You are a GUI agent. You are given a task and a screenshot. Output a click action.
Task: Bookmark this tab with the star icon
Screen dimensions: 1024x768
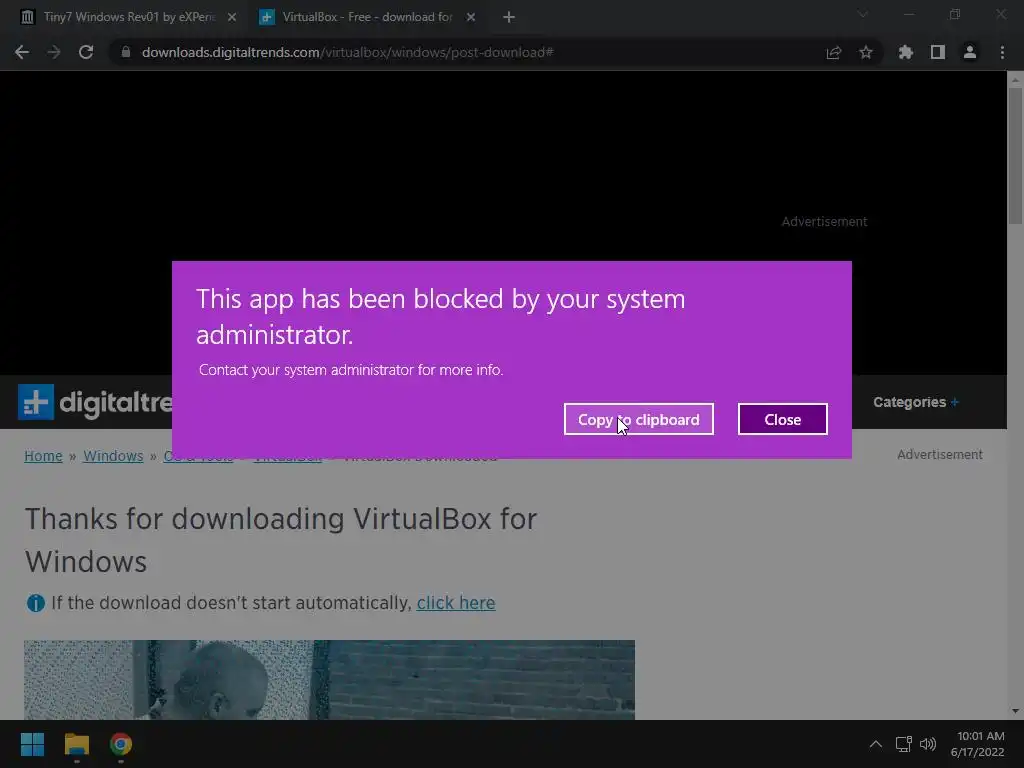tap(865, 52)
